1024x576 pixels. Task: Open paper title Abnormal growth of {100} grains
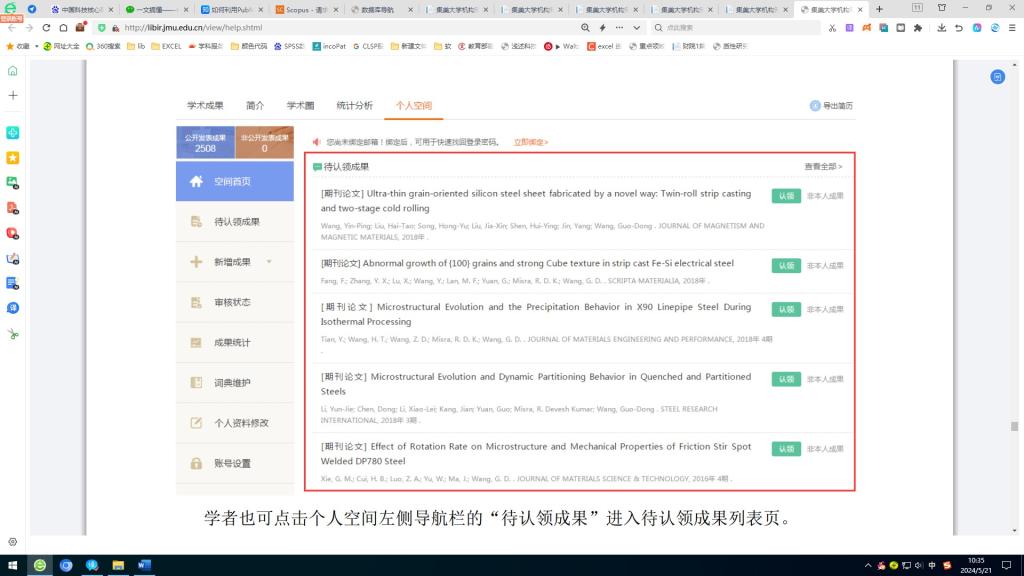click(x=527, y=263)
